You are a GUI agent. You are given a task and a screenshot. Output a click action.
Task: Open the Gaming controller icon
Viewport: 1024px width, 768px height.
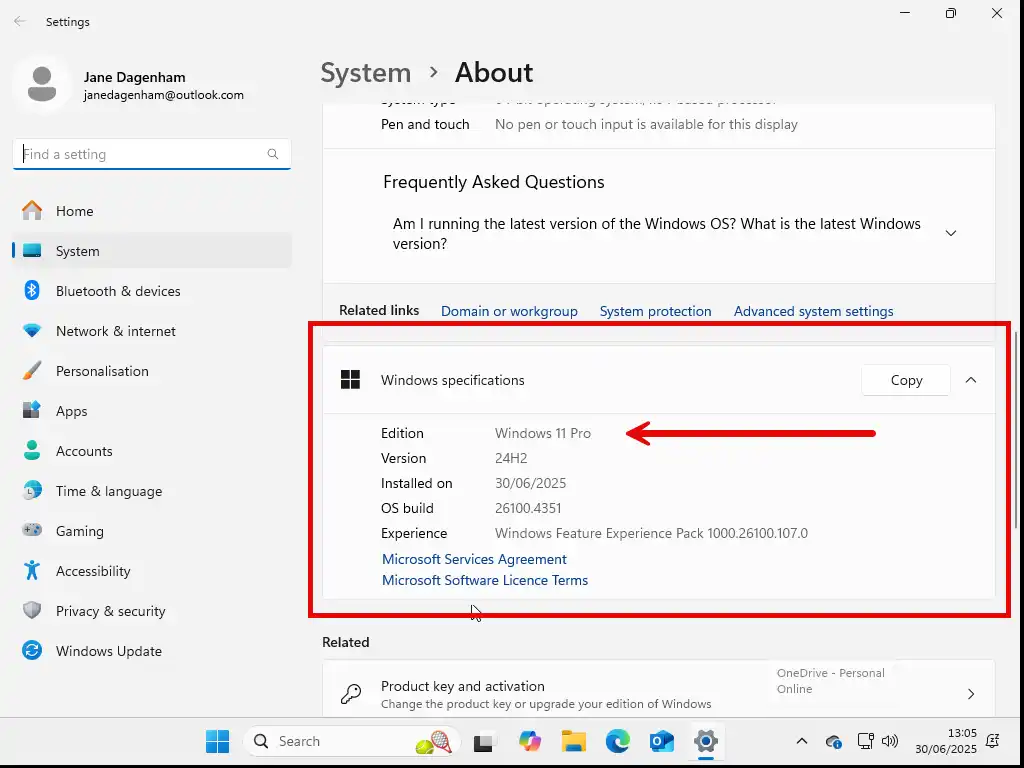click(32, 531)
